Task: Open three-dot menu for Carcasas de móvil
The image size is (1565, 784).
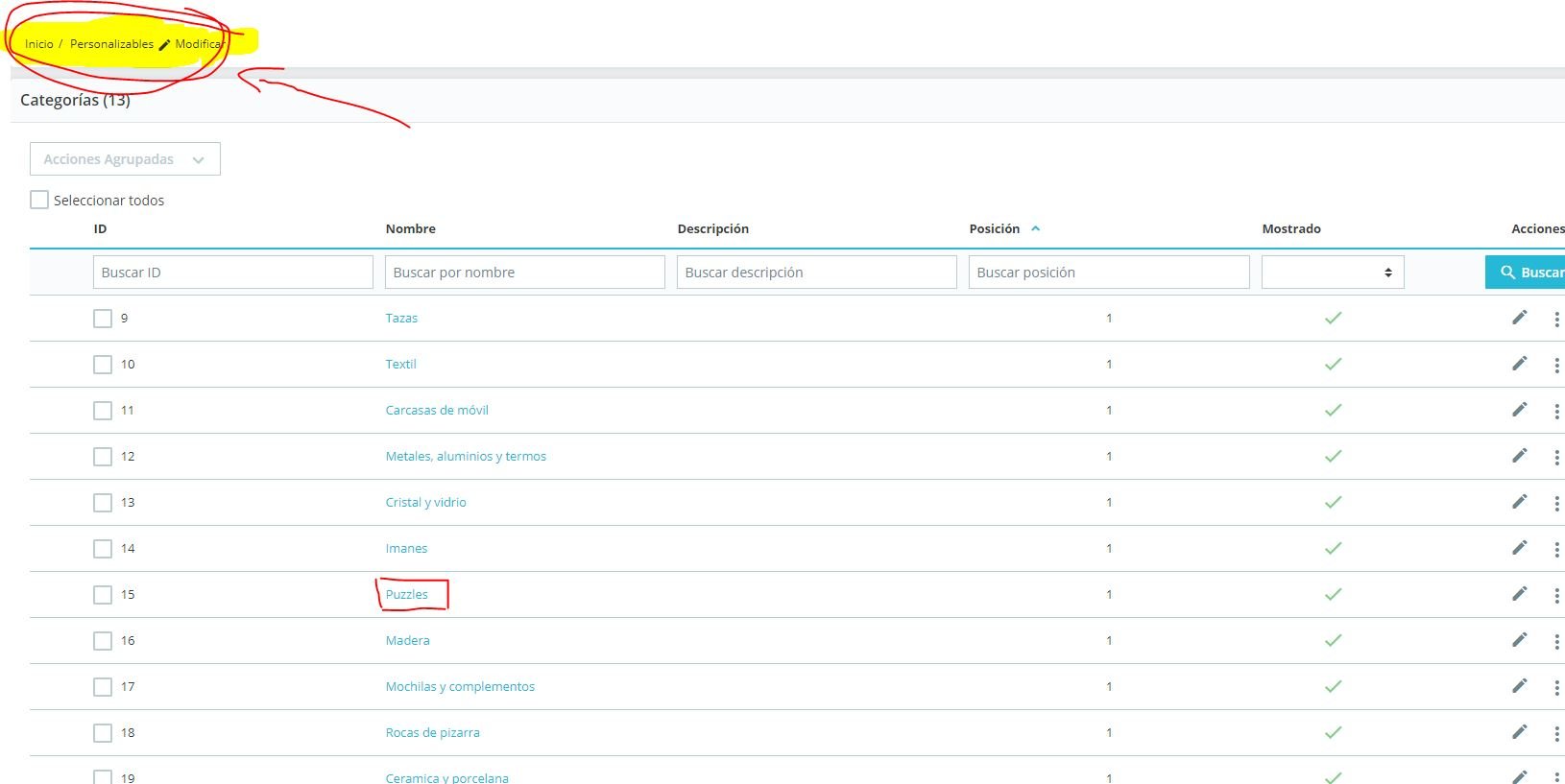Action: [x=1556, y=411]
